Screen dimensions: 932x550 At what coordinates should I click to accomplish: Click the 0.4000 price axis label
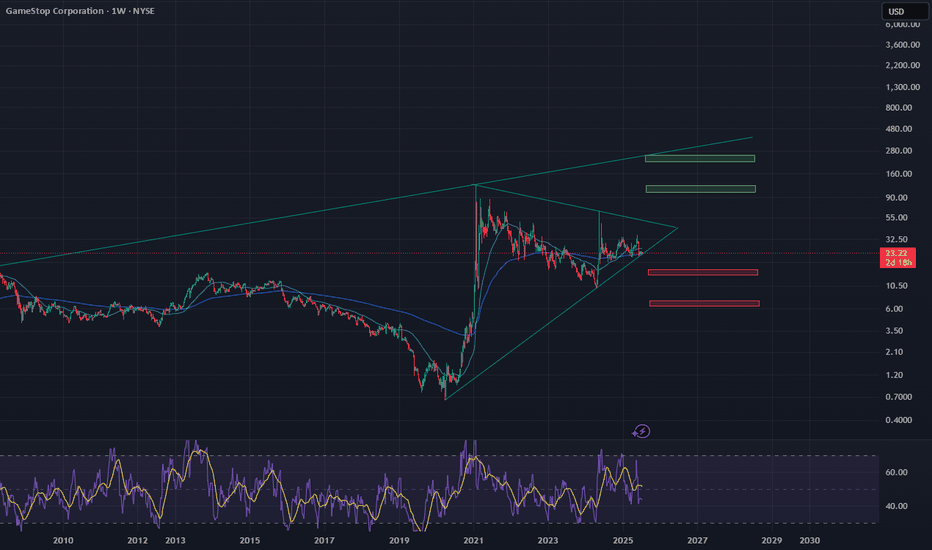tap(899, 420)
